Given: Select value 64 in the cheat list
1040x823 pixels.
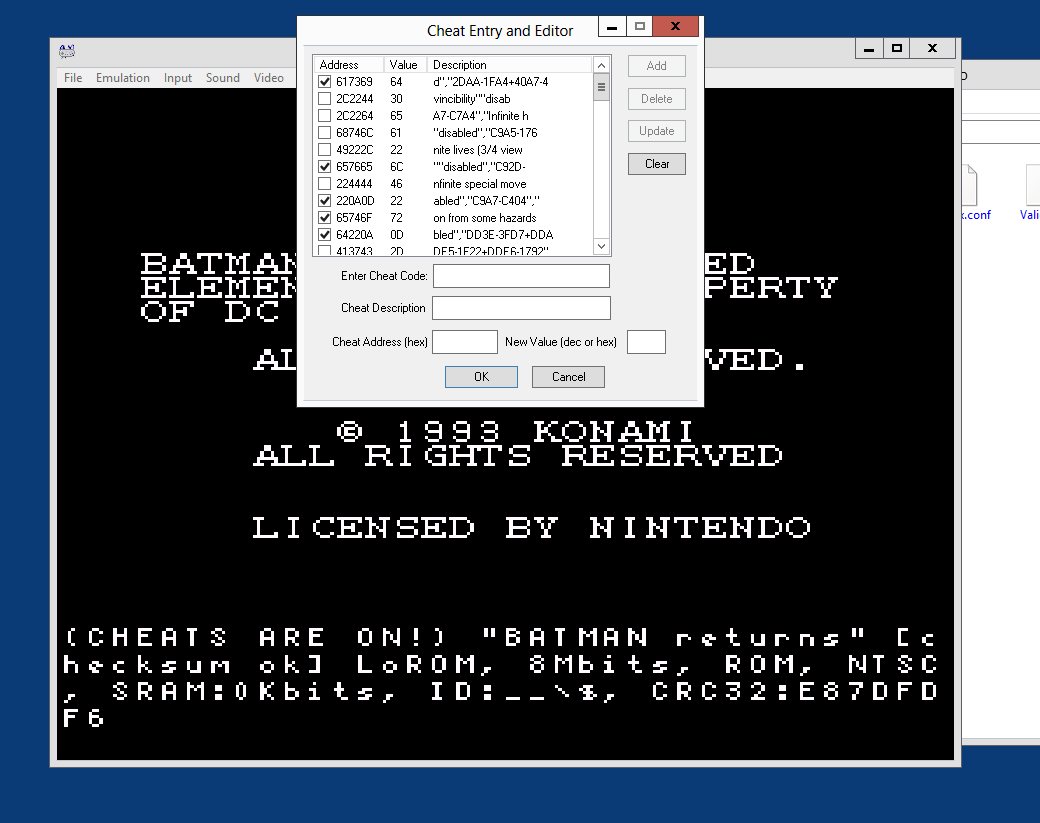Looking at the screenshot, I should [x=396, y=82].
